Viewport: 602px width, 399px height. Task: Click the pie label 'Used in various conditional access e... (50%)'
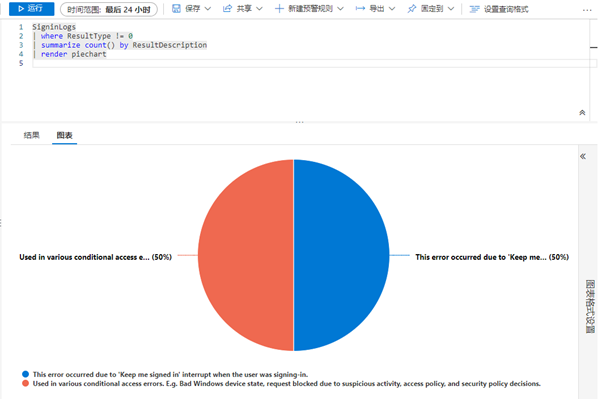[x=96, y=257]
